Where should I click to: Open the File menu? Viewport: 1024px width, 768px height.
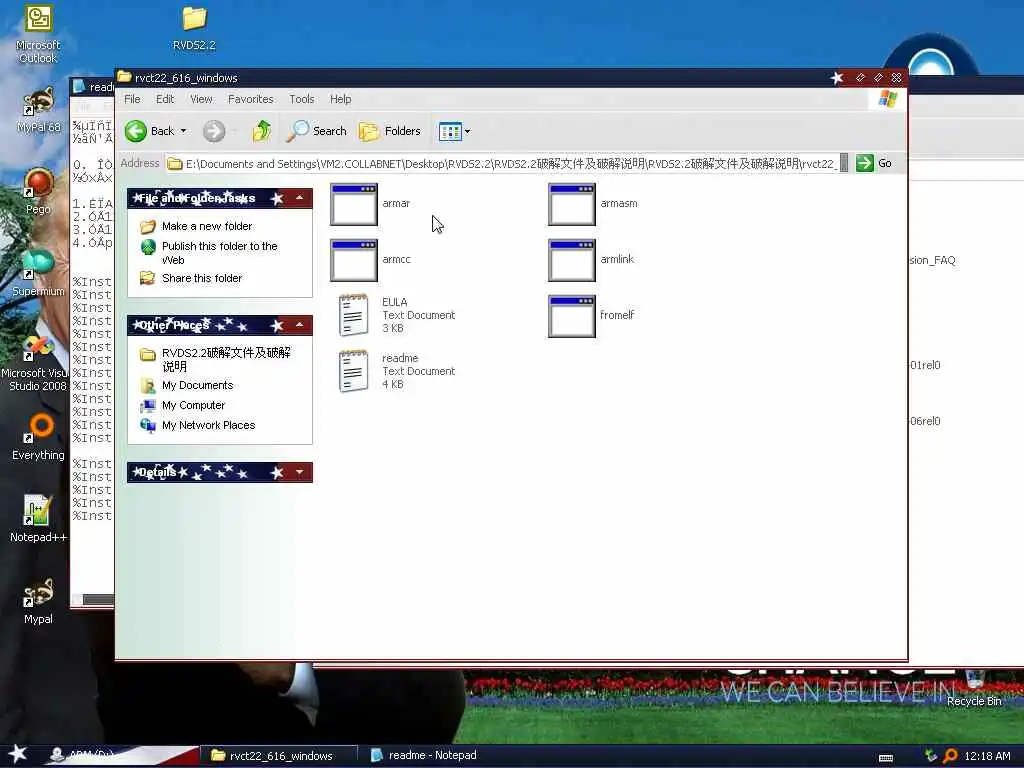point(132,99)
